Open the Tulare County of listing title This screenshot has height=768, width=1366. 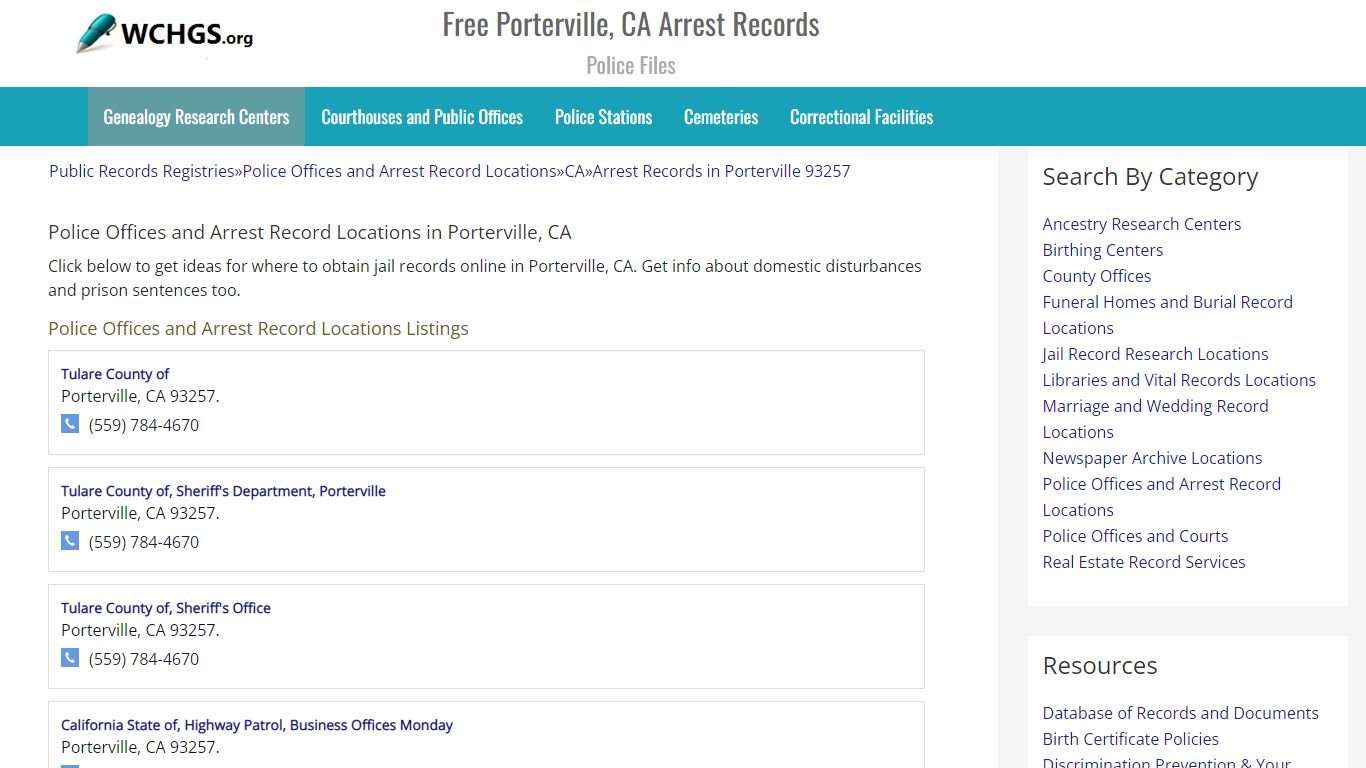pos(115,374)
